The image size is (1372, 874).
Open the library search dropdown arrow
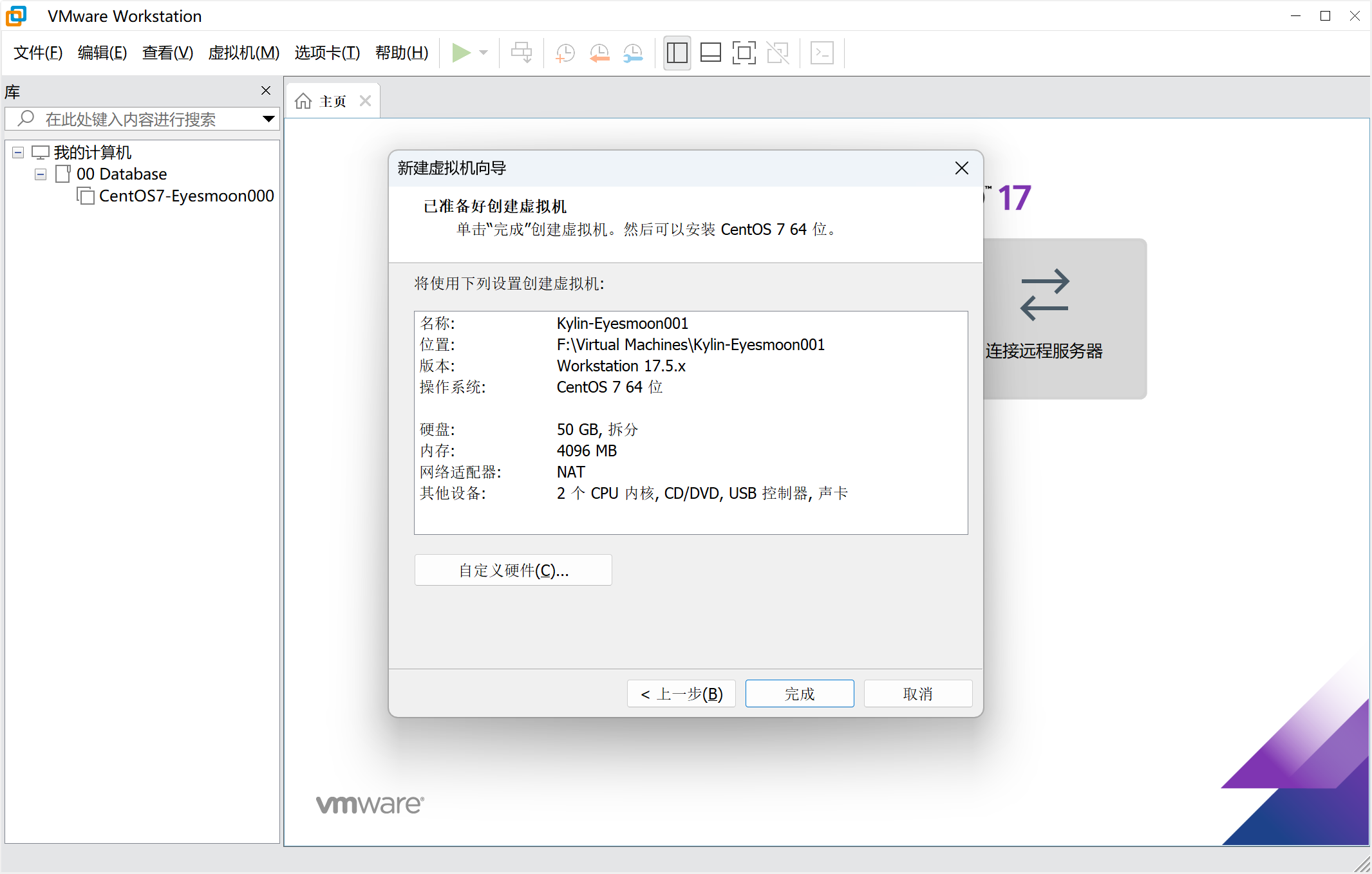(269, 119)
